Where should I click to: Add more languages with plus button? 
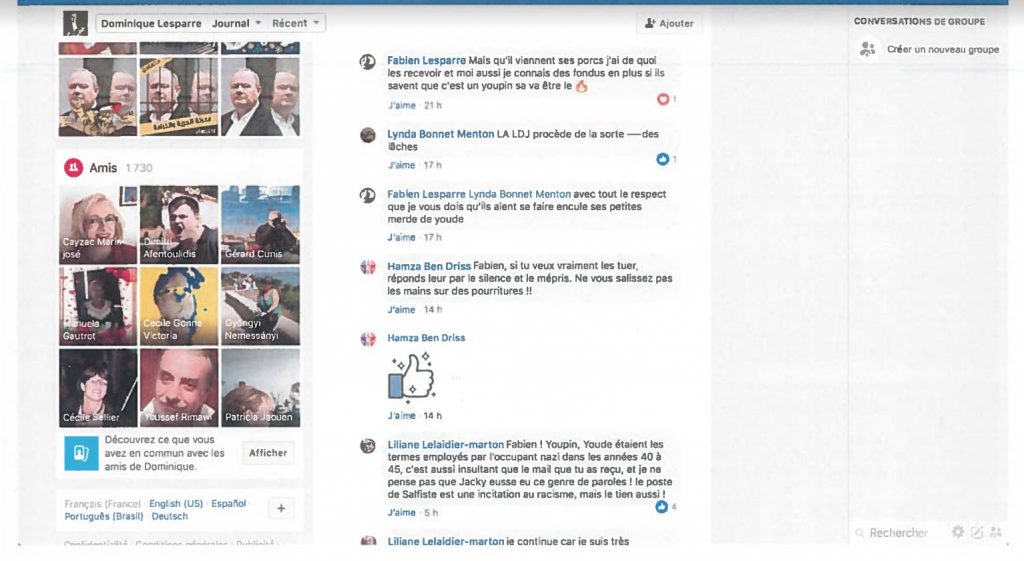[x=281, y=509]
